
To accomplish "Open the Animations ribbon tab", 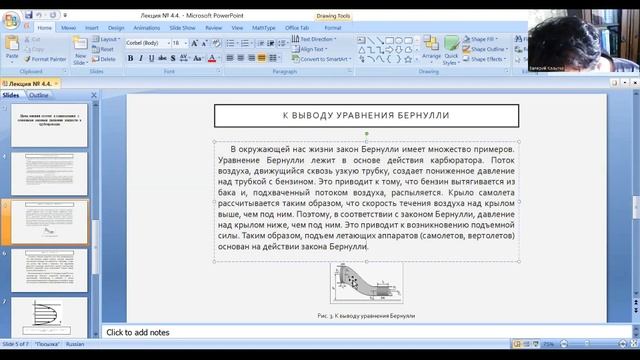I will tap(147, 28).
